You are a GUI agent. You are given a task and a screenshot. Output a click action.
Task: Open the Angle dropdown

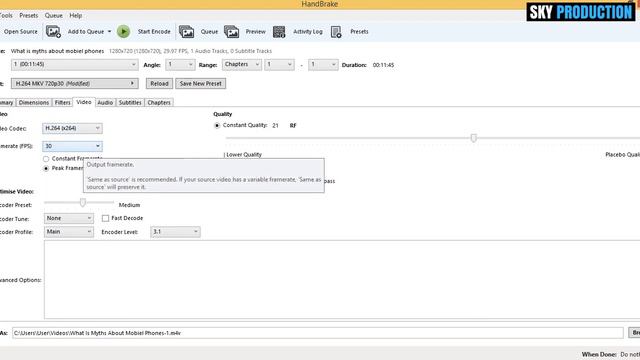(180, 64)
